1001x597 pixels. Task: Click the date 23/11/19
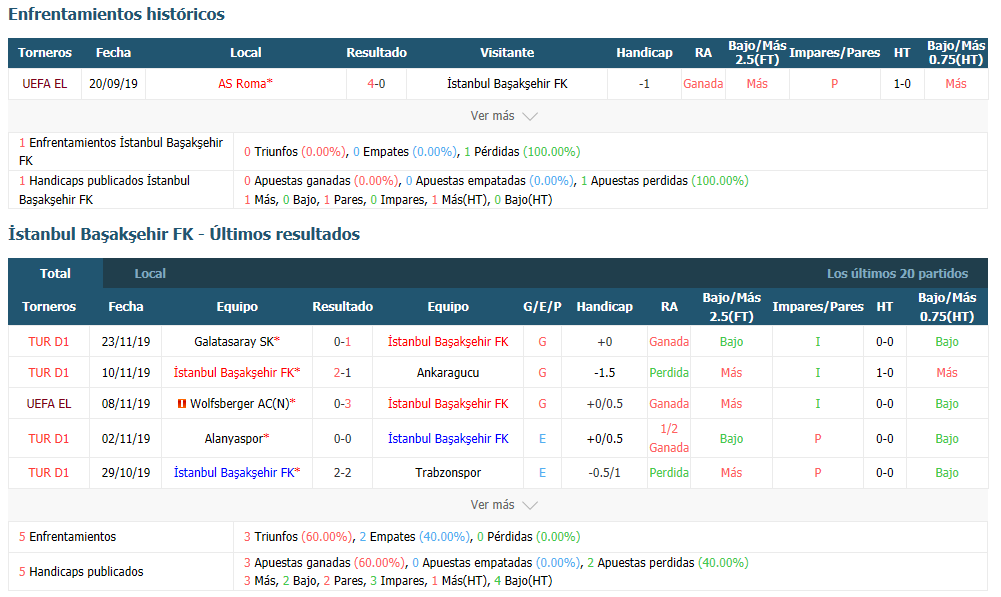click(126, 342)
